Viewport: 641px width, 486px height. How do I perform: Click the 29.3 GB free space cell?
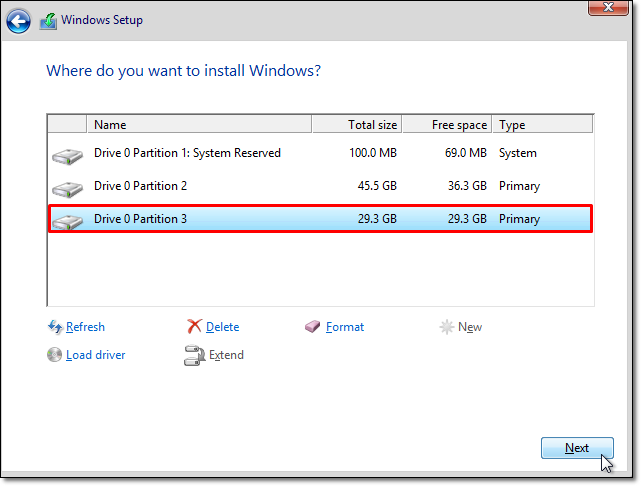[467, 219]
